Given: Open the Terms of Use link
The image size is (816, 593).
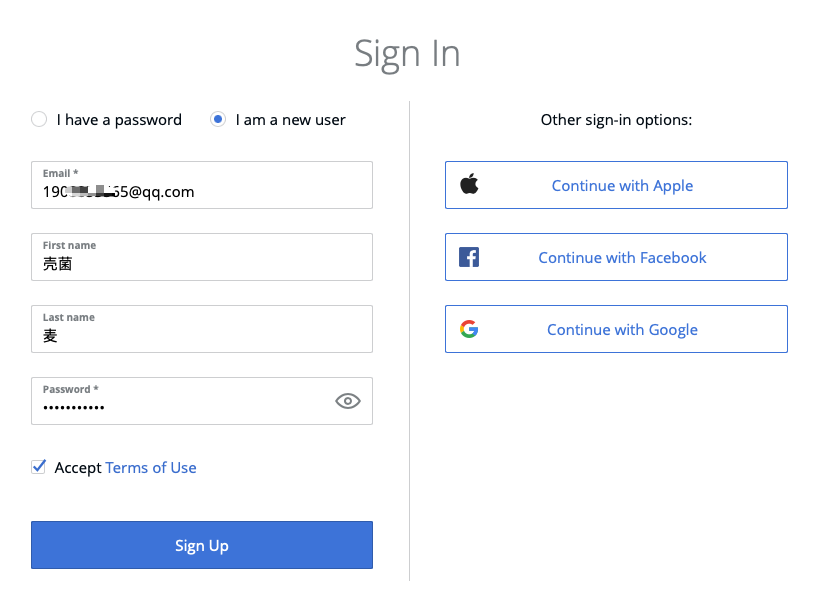Looking at the screenshot, I should click(151, 468).
